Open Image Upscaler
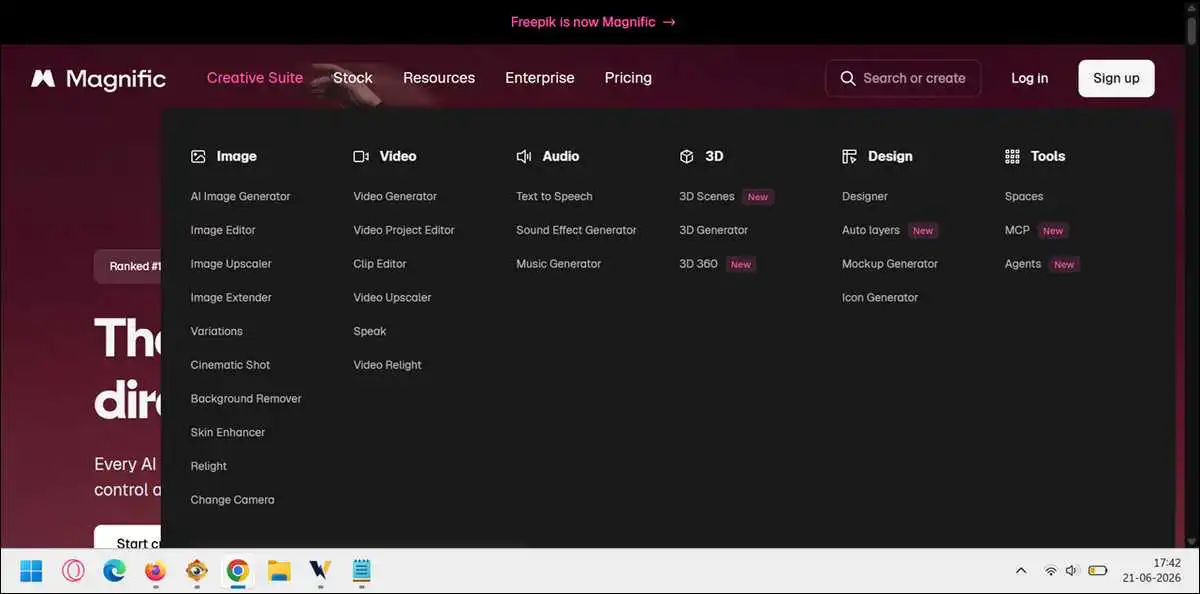The width and height of the screenshot is (1200, 594). [231, 264]
